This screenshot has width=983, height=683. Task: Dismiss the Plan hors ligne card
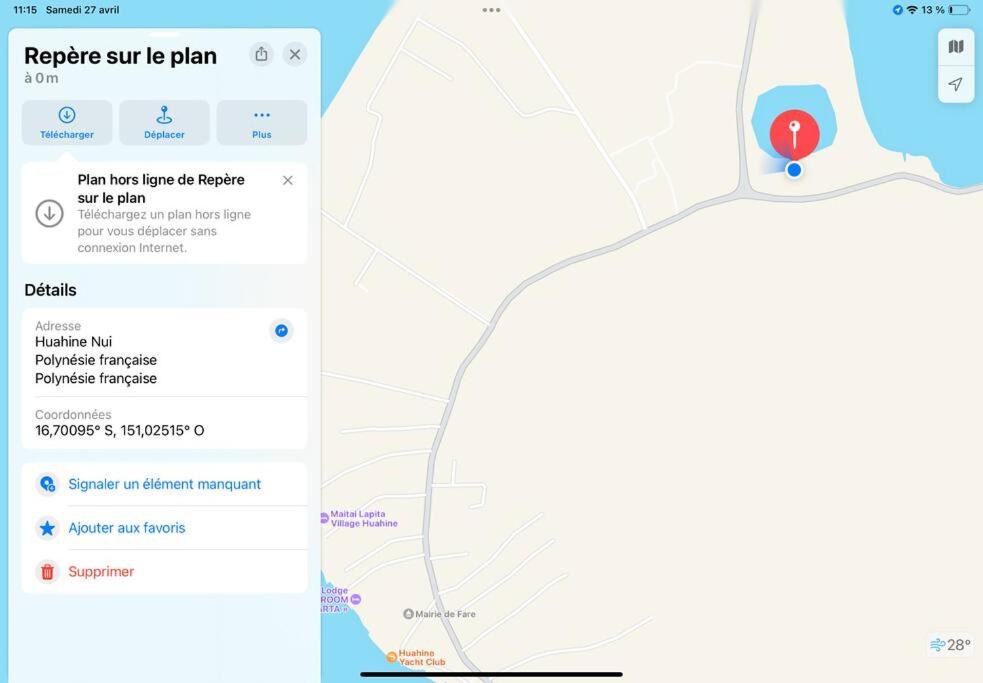point(288,181)
